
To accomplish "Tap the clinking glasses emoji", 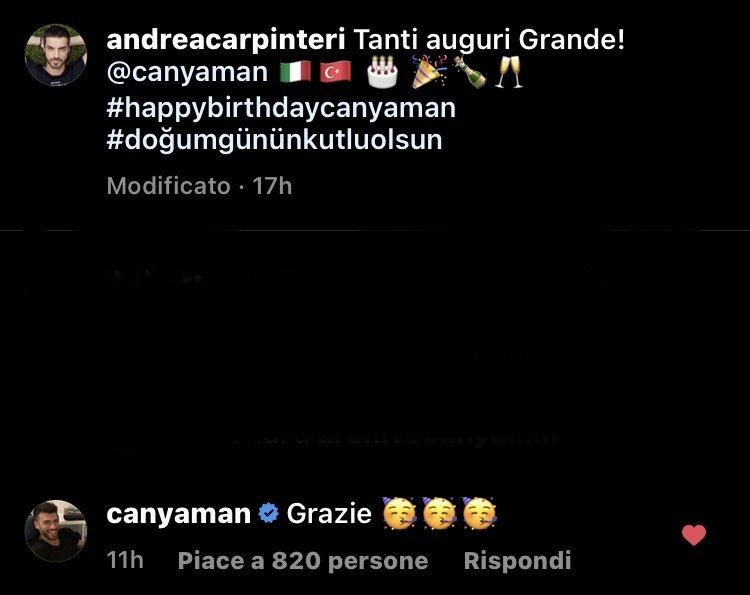I will tap(508, 72).
